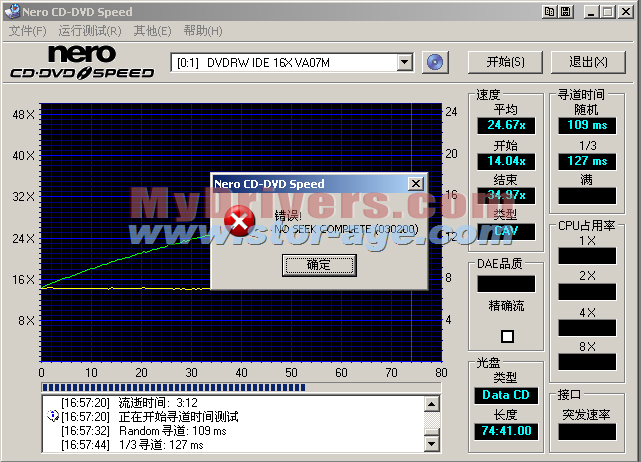The width and height of the screenshot is (641, 462).
Task: Click the second extra title bar icon
Action: (566, 10)
